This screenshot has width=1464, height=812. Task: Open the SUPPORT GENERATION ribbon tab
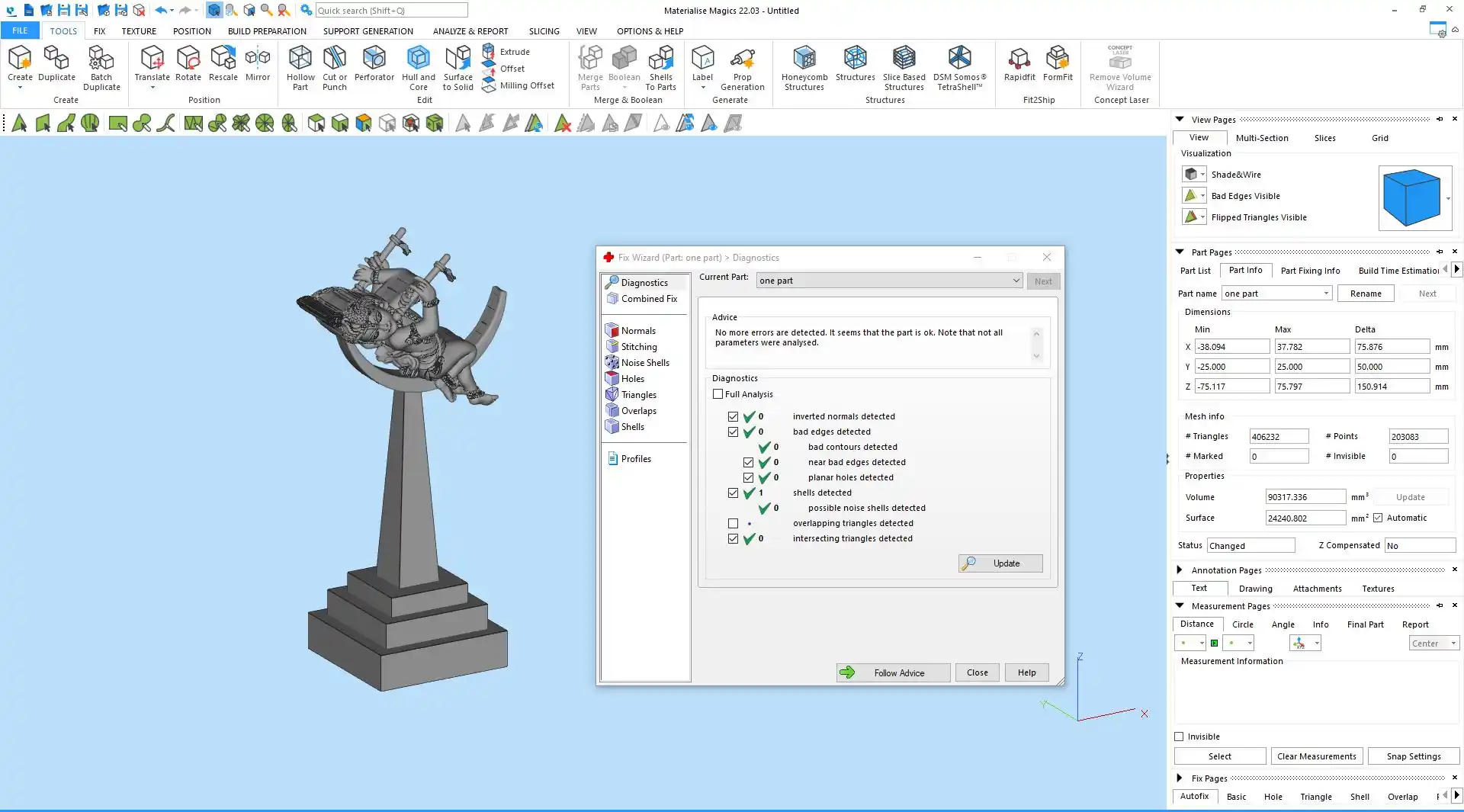[368, 31]
